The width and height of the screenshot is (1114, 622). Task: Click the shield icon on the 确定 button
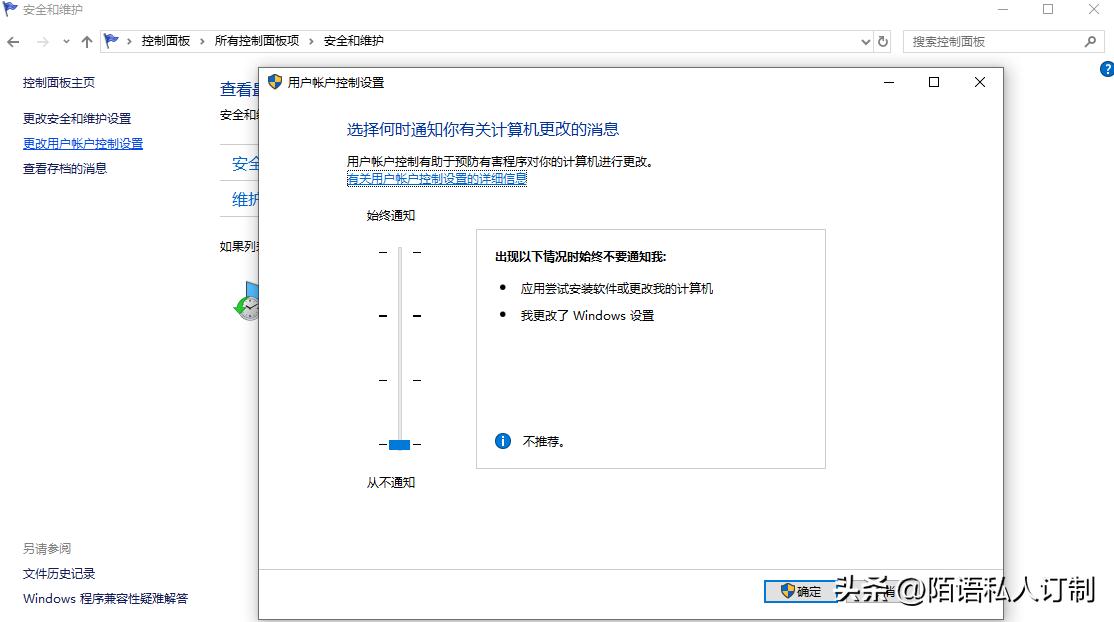tap(786, 591)
